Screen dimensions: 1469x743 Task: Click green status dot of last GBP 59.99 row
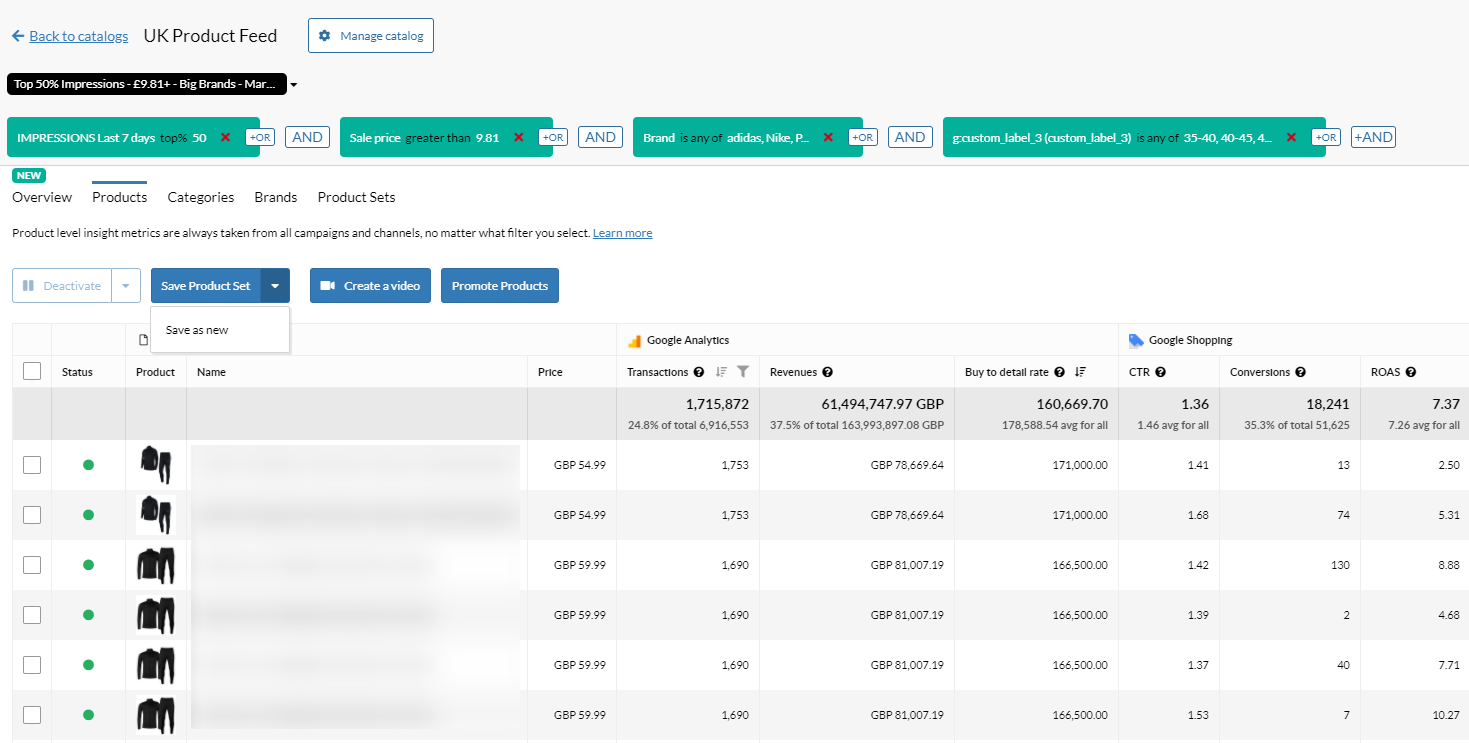(x=88, y=715)
